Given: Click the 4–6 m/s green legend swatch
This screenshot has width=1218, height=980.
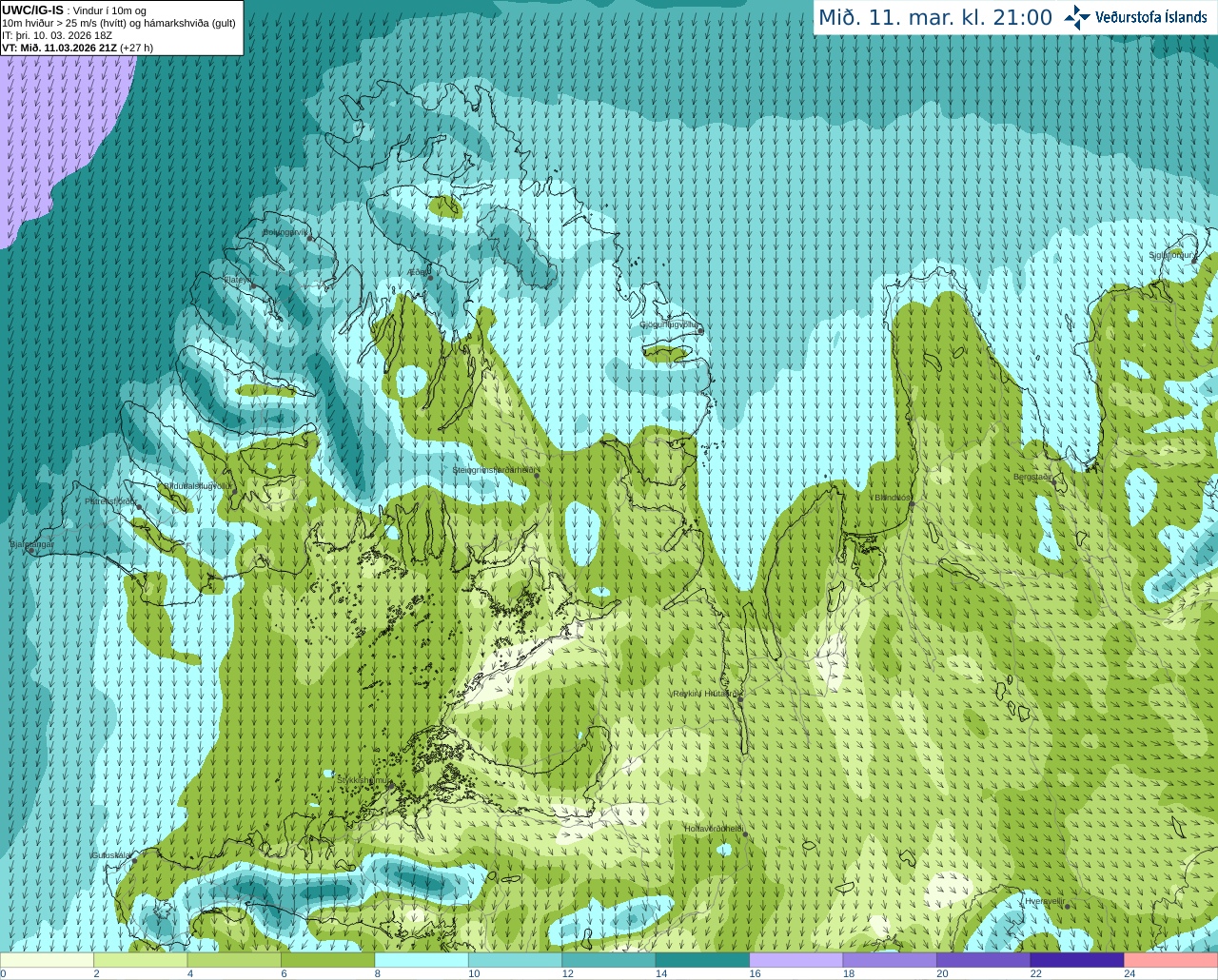Looking at the screenshot, I should (x=234, y=960).
